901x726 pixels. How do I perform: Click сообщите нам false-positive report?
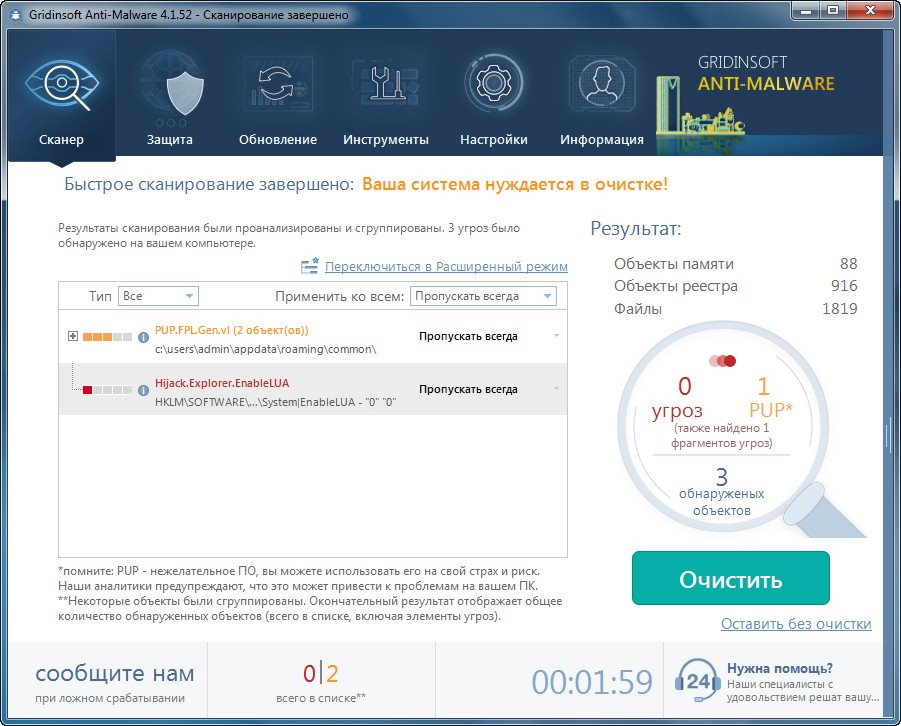114,682
